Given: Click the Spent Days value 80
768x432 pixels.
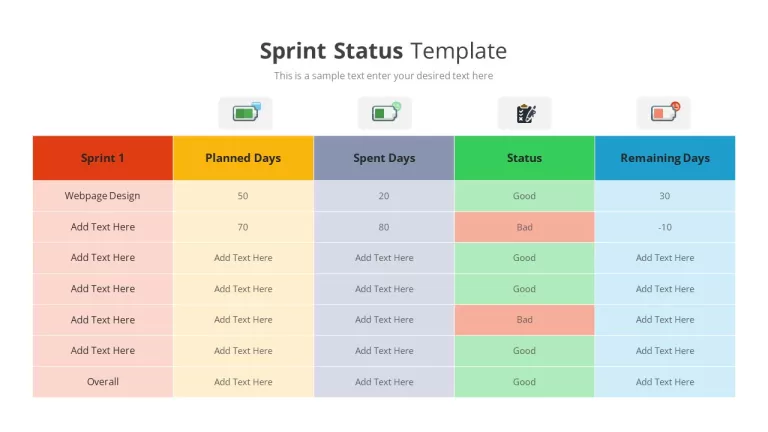Looking at the screenshot, I should click(384, 227).
